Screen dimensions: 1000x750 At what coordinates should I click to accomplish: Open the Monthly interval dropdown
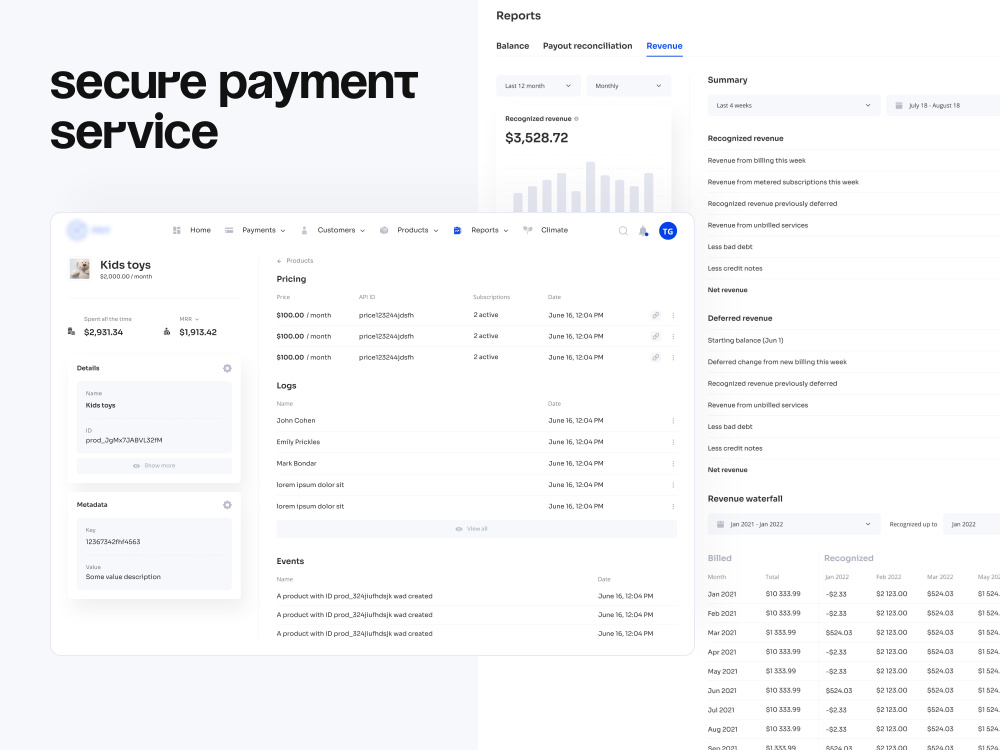(628, 86)
